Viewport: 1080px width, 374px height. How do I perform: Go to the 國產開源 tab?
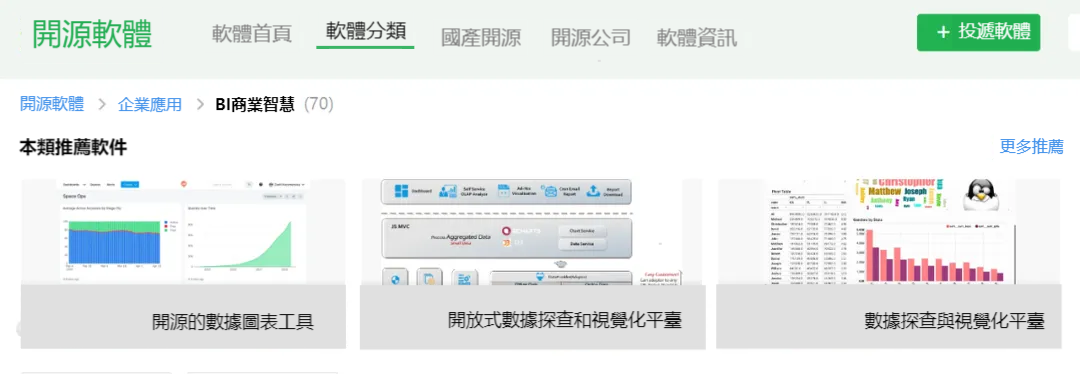point(481,37)
